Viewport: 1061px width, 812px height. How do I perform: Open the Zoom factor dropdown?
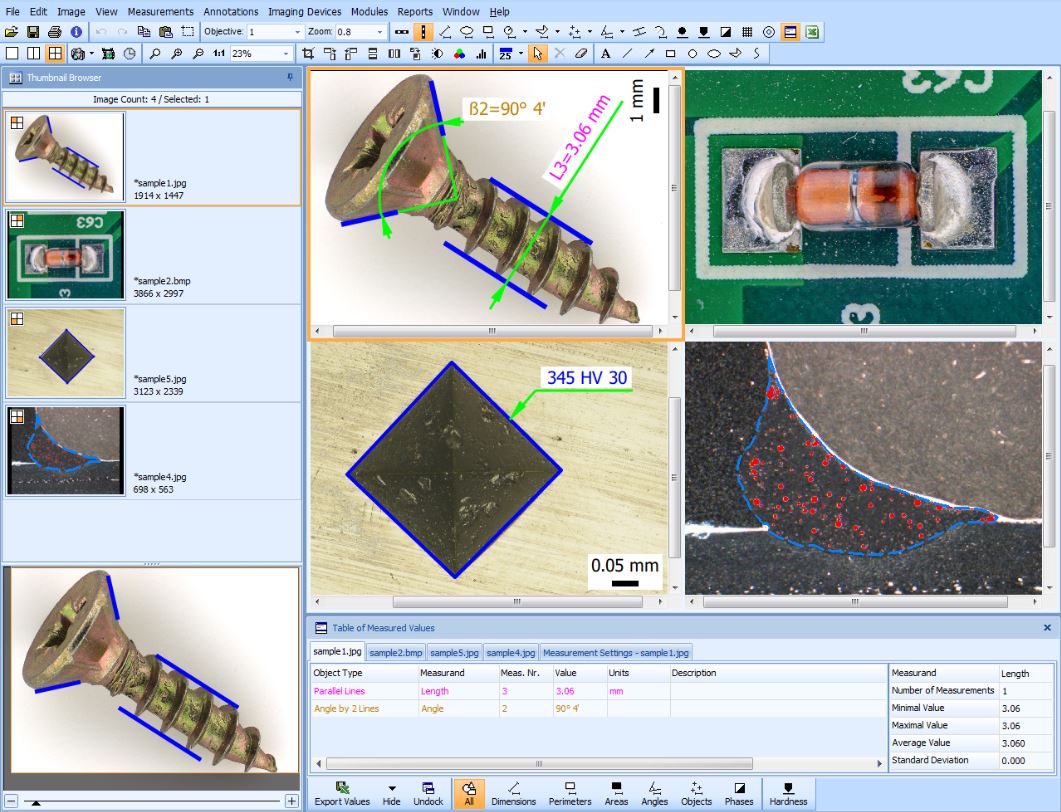click(x=380, y=32)
